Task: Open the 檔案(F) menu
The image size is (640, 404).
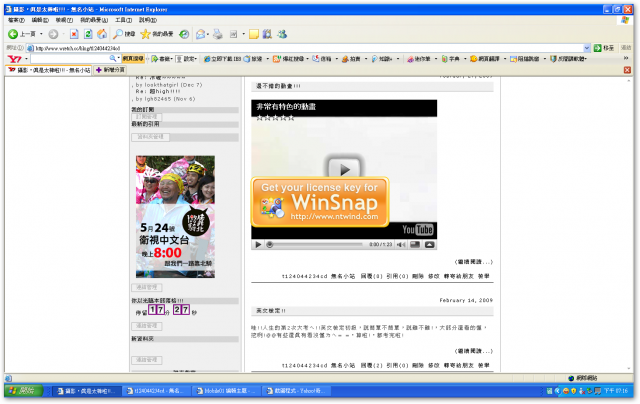Action: (16, 20)
